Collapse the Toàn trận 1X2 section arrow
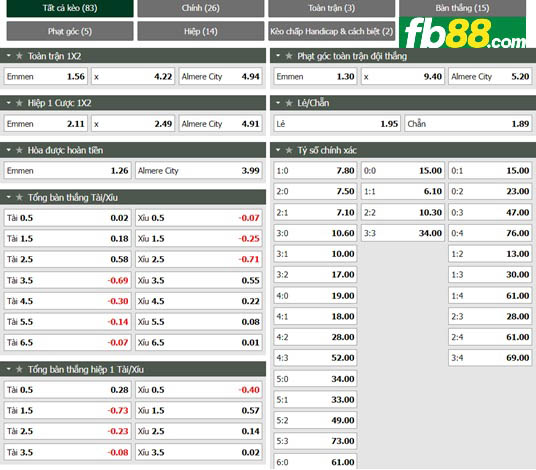 tap(9, 55)
